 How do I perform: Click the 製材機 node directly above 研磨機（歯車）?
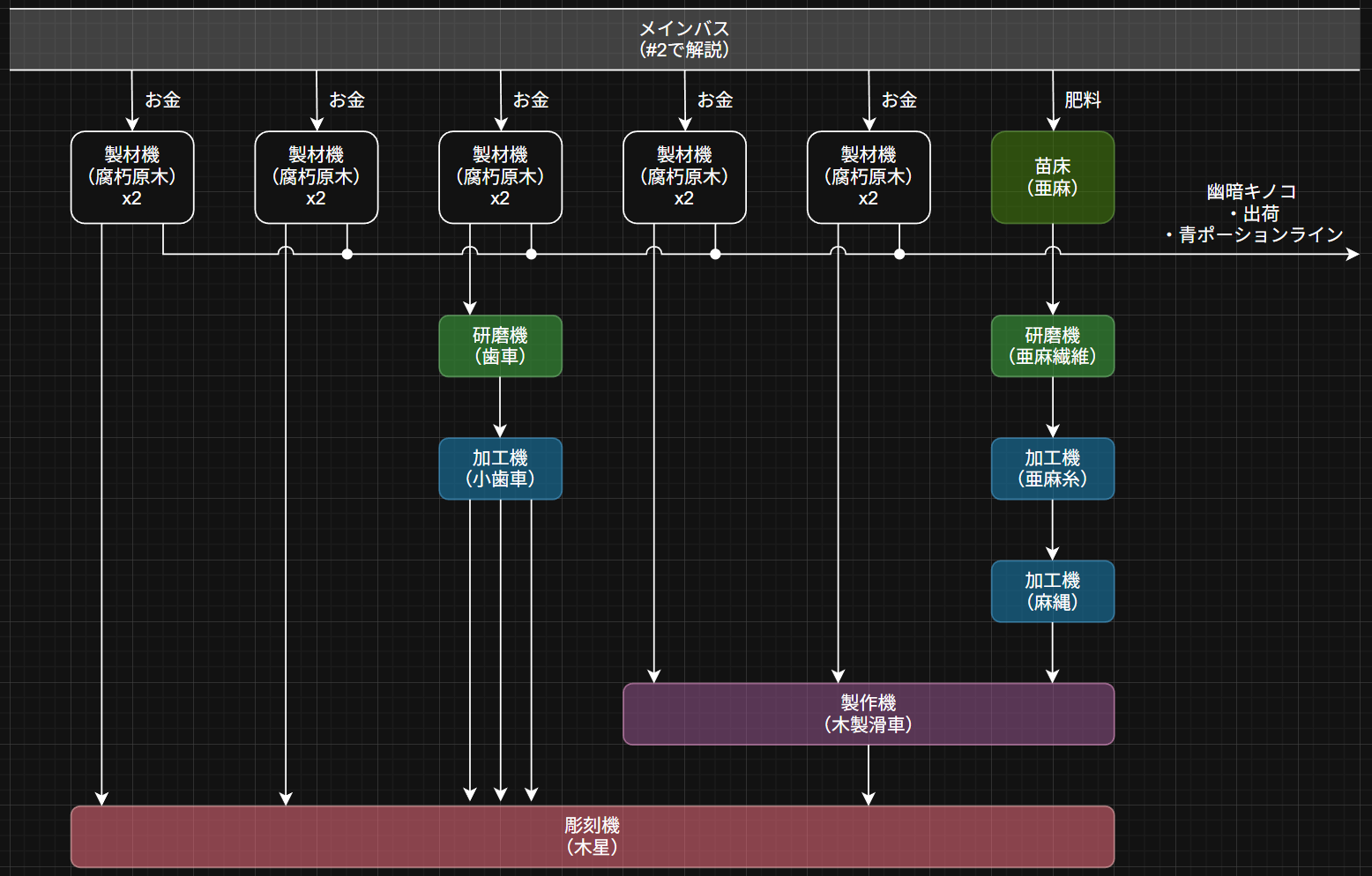[500, 177]
